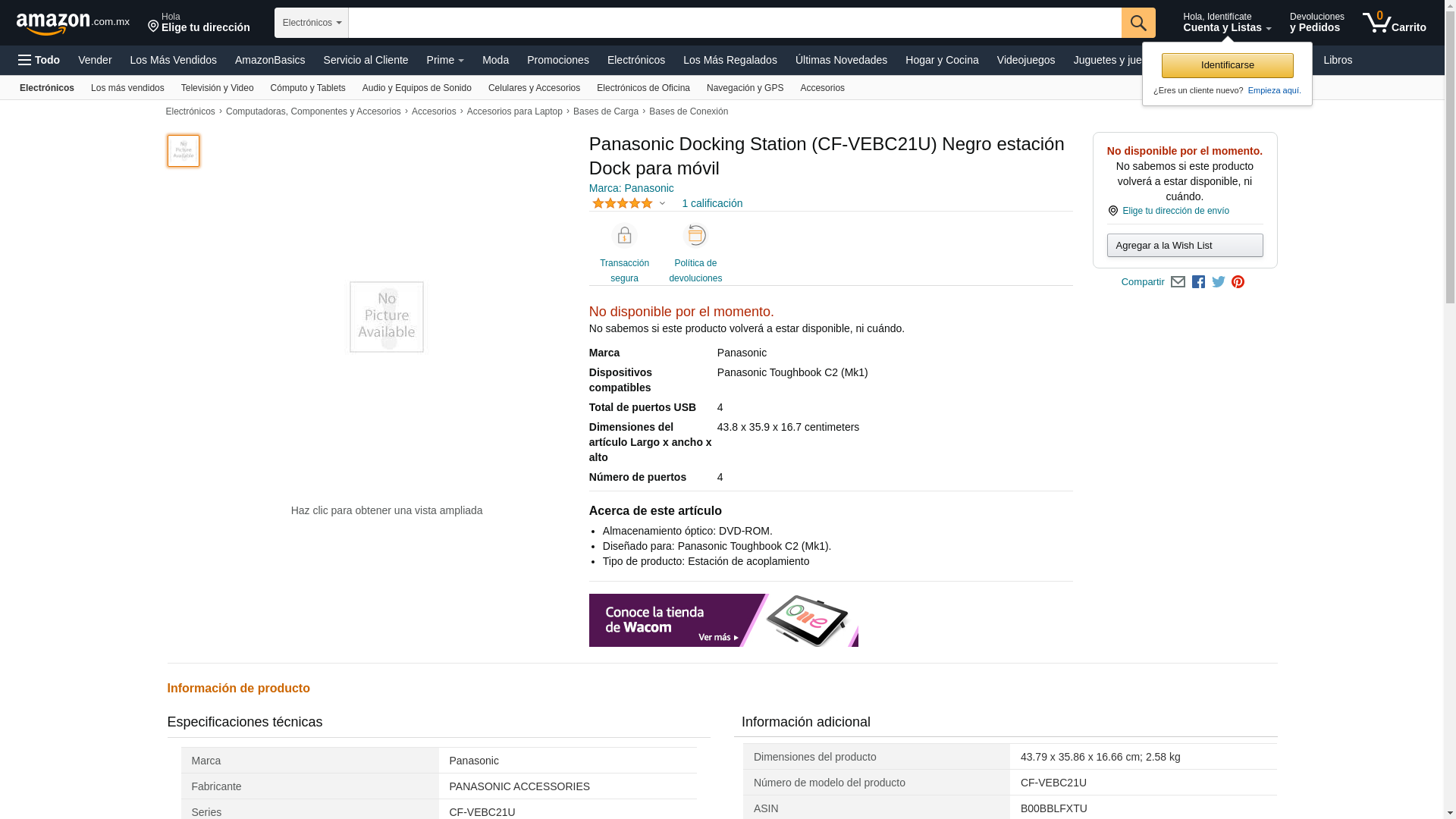Click the Política de devoluciones icon
The height and width of the screenshot is (819, 1456).
tap(695, 236)
